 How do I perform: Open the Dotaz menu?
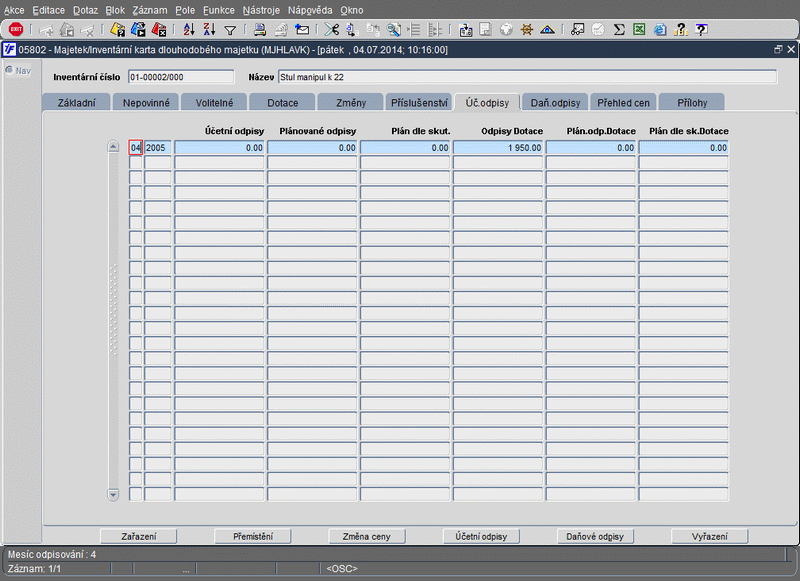click(x=85, y=10)
